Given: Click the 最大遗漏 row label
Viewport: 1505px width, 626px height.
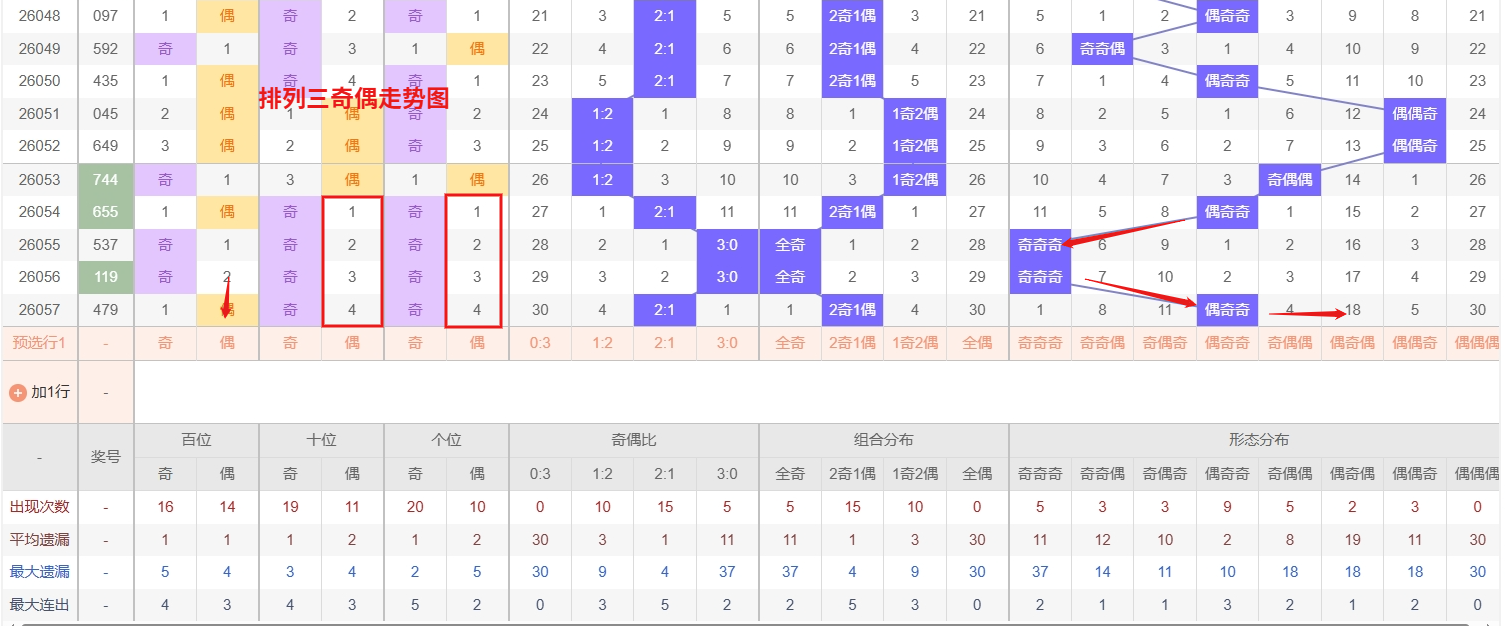Looking at the screenshot, I should pos(39,572).
